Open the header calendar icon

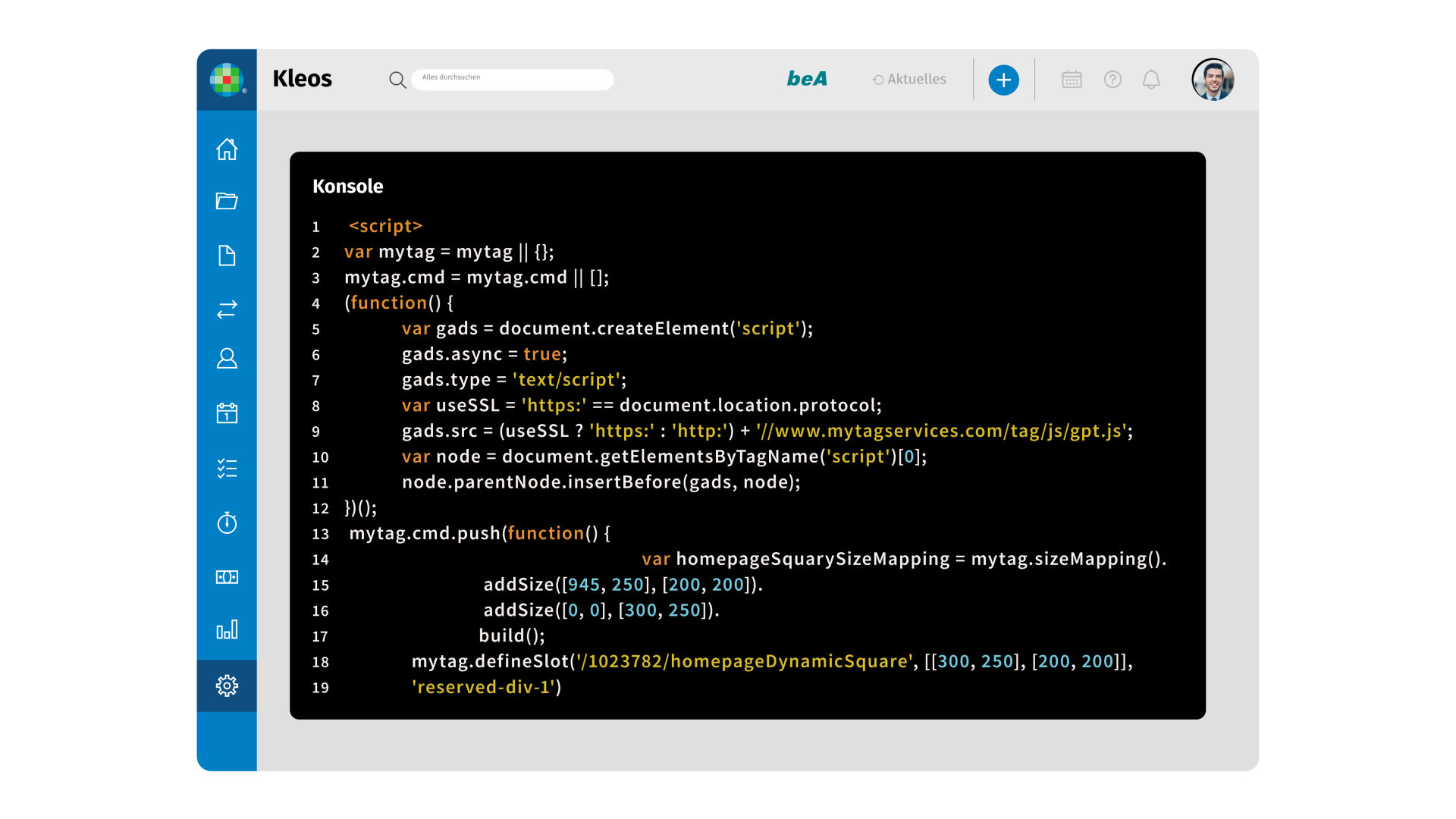1072,80
